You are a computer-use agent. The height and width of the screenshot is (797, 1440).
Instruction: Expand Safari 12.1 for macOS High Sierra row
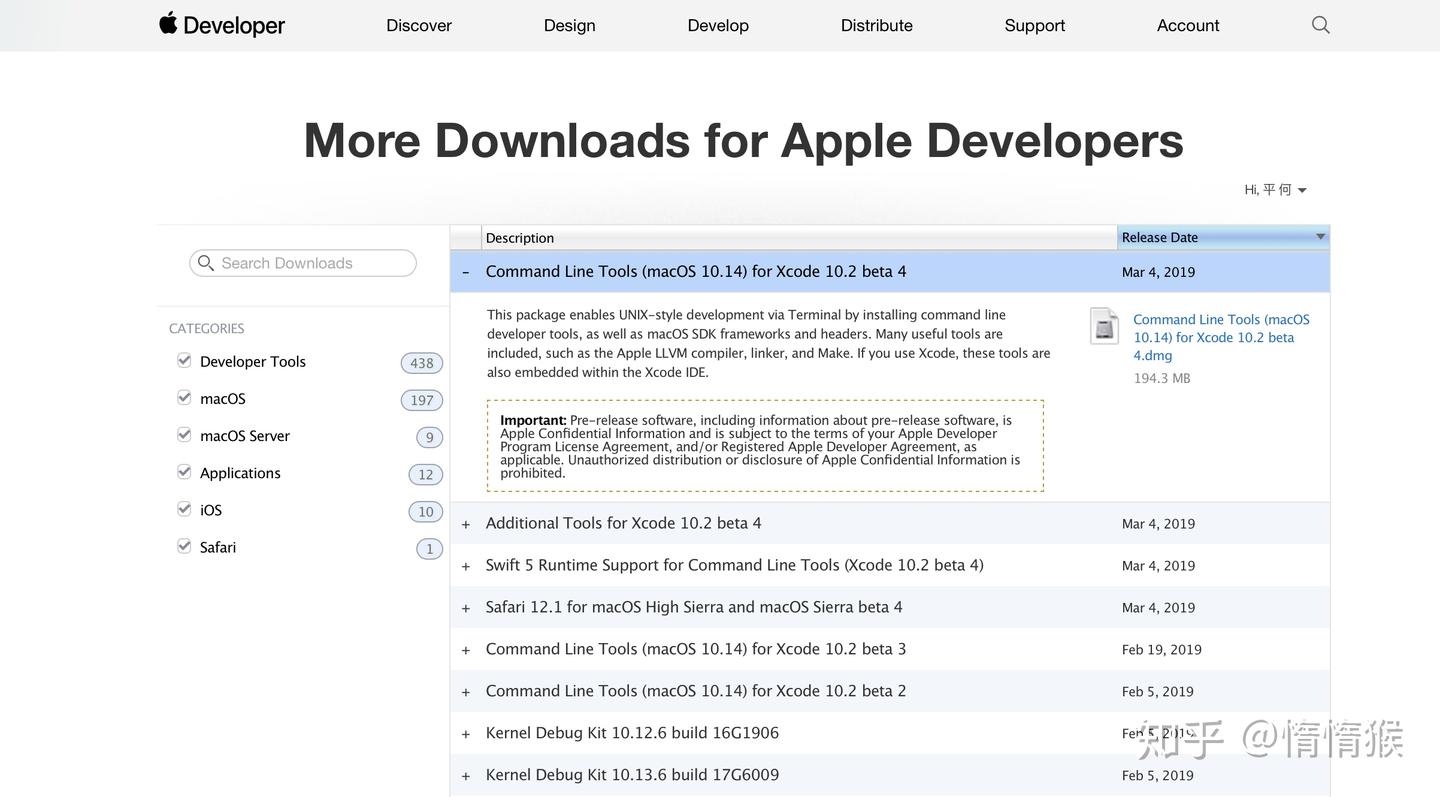(x=466, y=608)
